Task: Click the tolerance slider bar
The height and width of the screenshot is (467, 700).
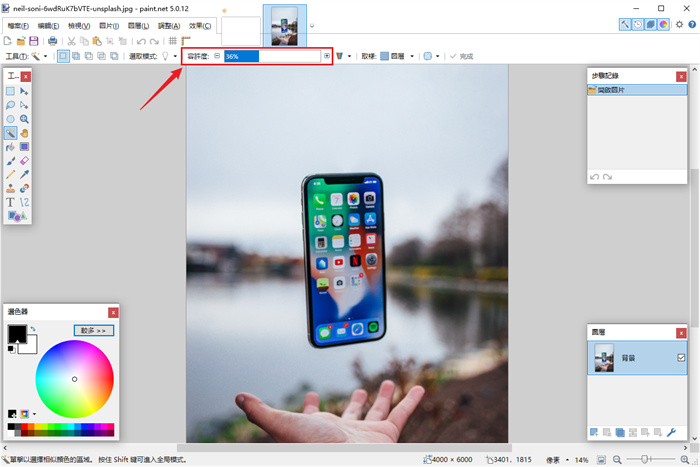Action: pos(272,56)
